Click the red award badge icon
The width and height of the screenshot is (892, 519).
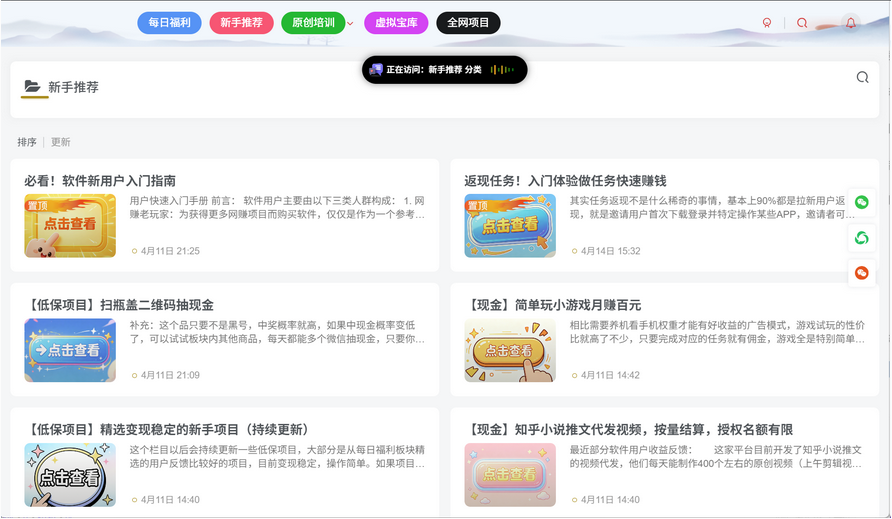point(767,23)
